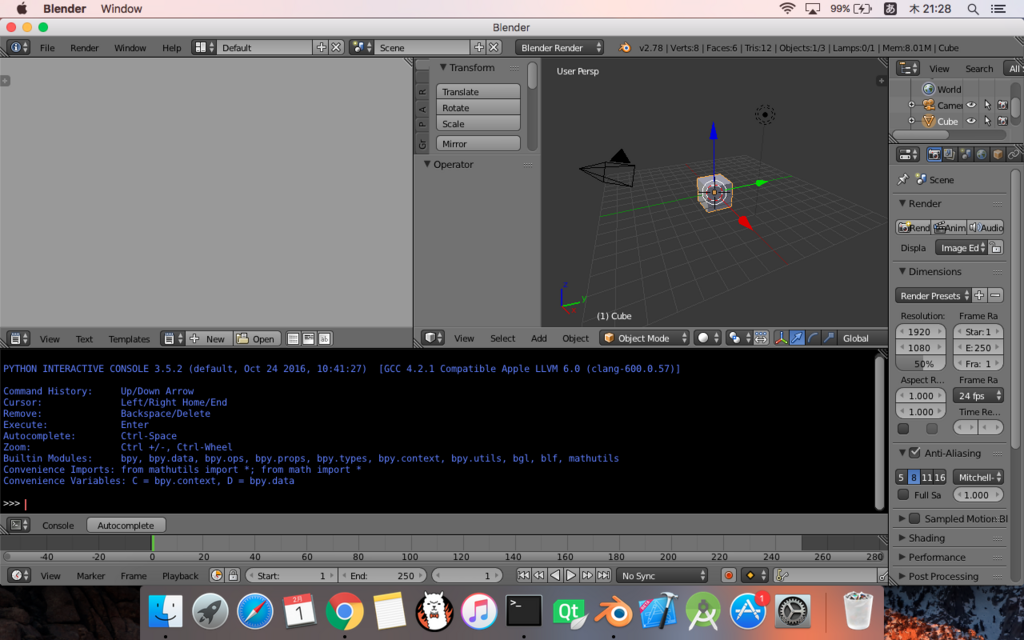Open the pivot point selector
This screenshot has width=1024, height=640.
738,338
